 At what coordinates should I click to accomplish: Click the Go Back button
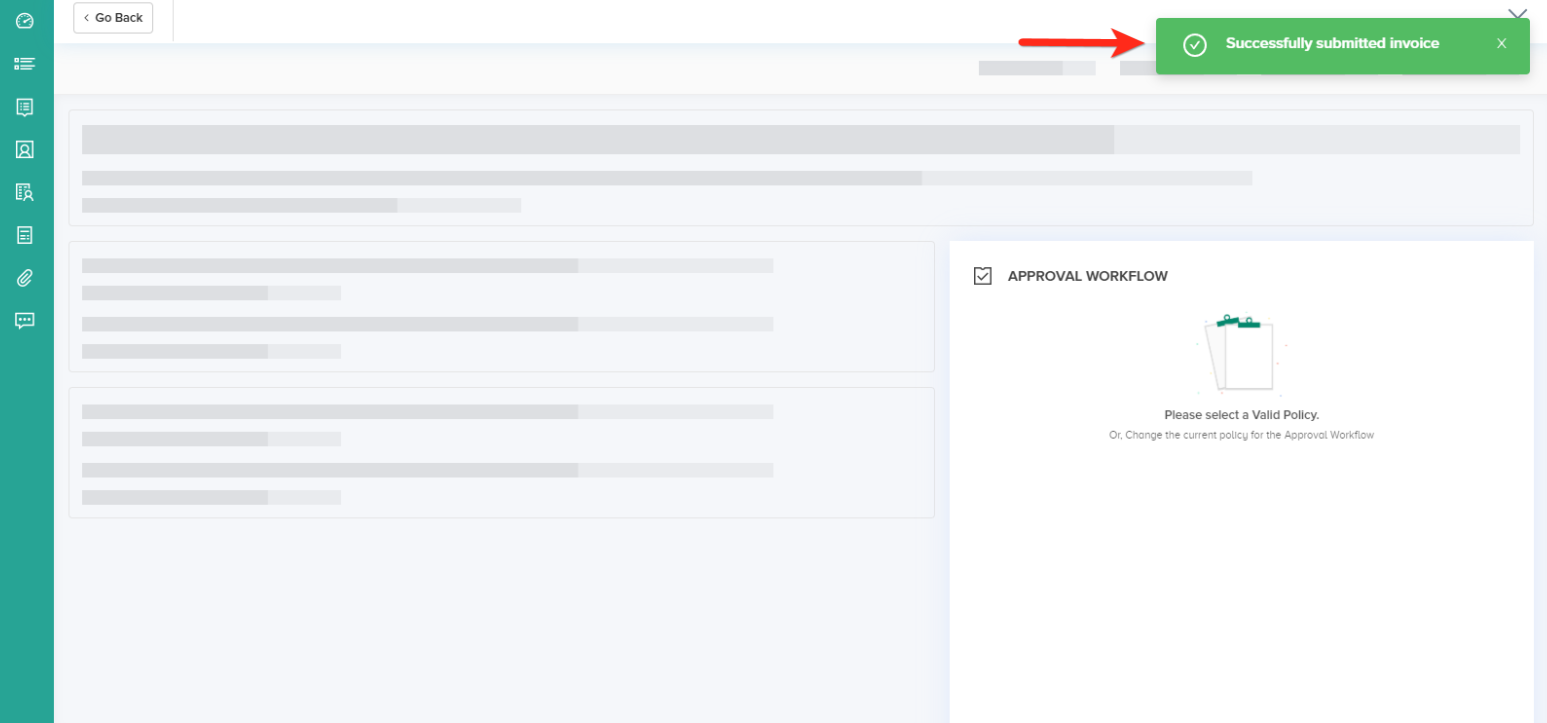[x=113, y=18]
